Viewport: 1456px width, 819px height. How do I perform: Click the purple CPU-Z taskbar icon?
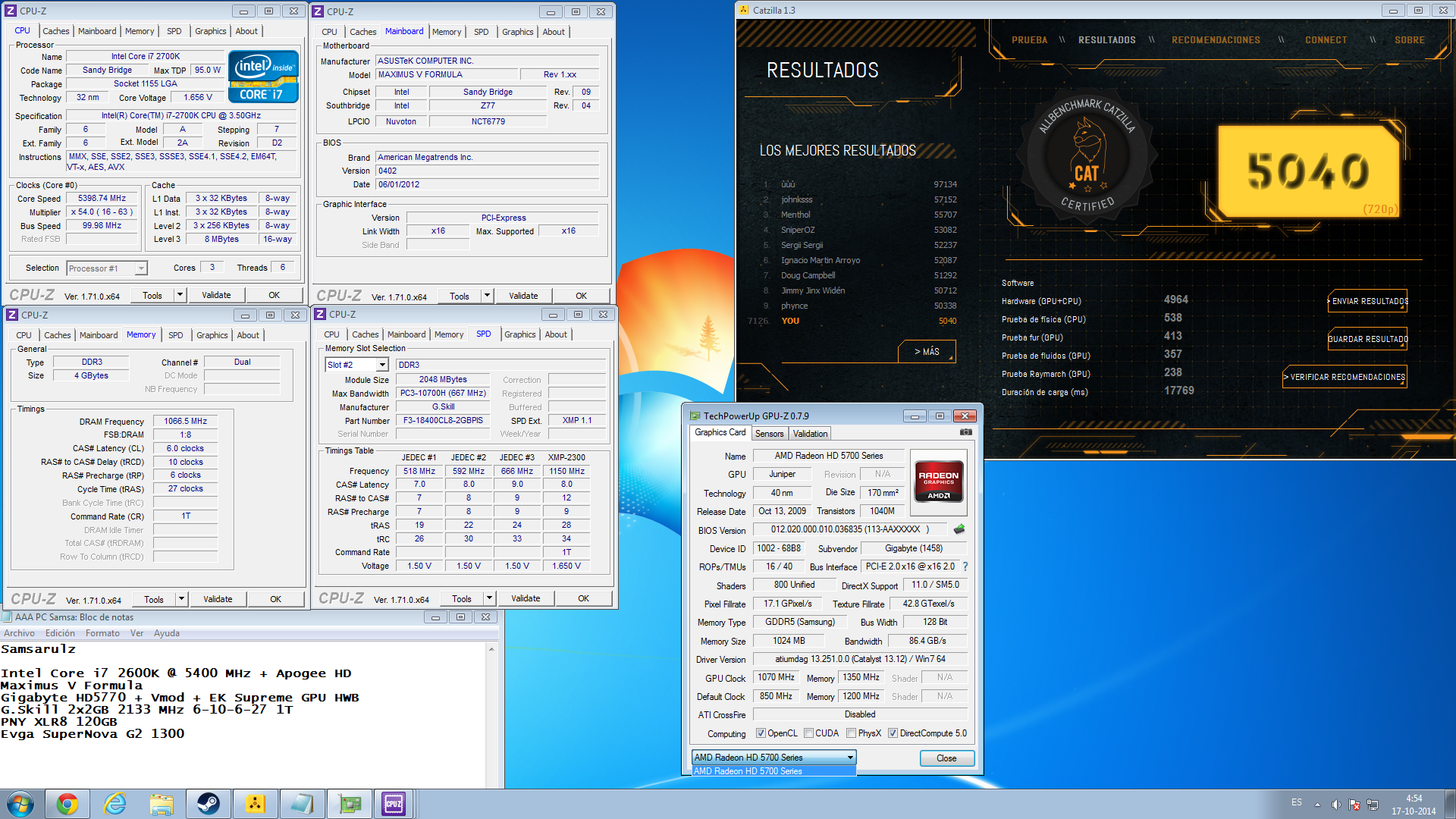tap(394, 804)
